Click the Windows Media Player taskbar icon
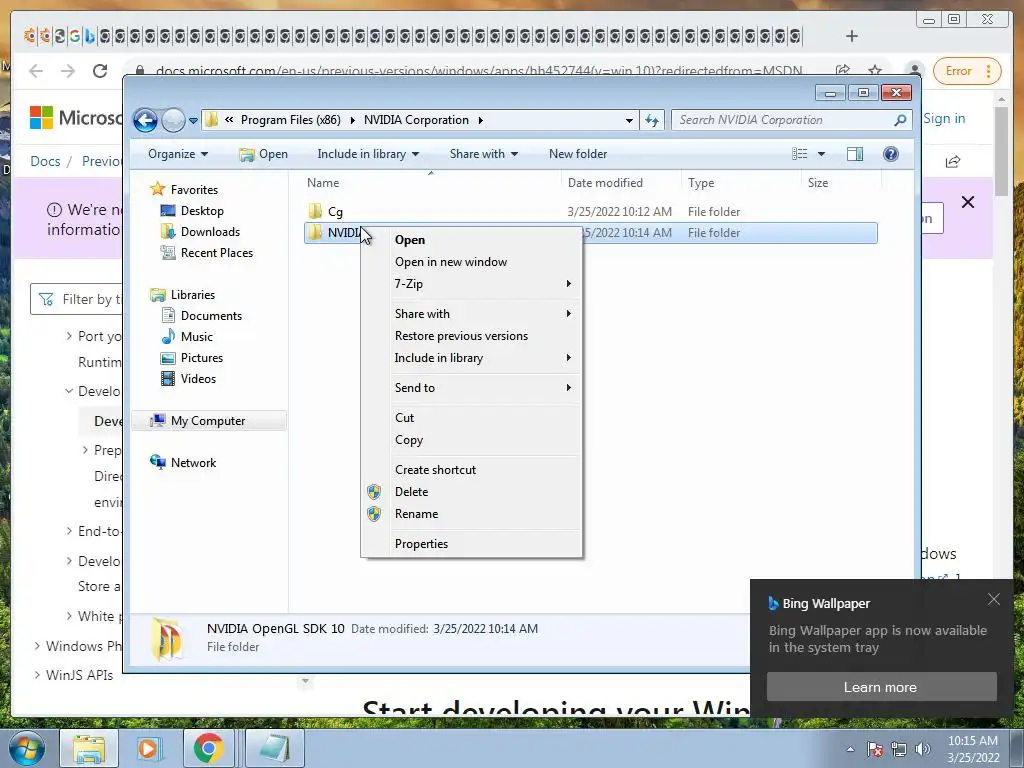Image resolution: width=1024 pixels, height=768 pixels. tap(149, 748)
